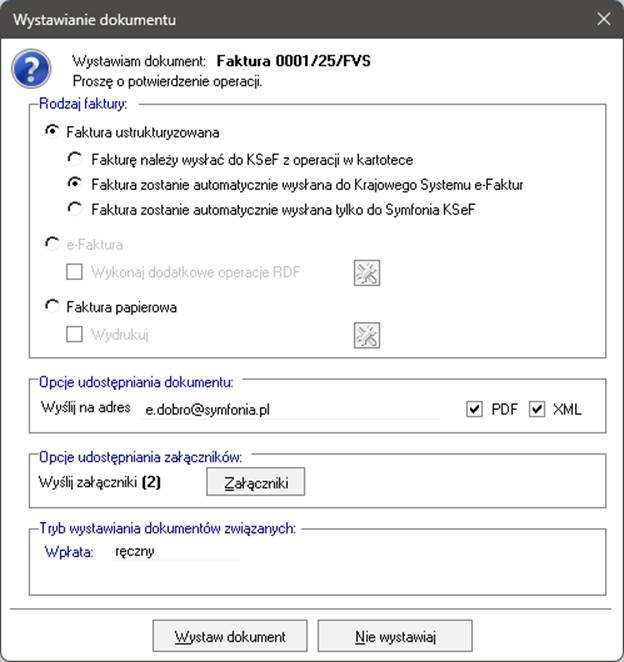Close the Wystawianie dokumentu dialog
This screenshot has width=624, height=662.
603,18
